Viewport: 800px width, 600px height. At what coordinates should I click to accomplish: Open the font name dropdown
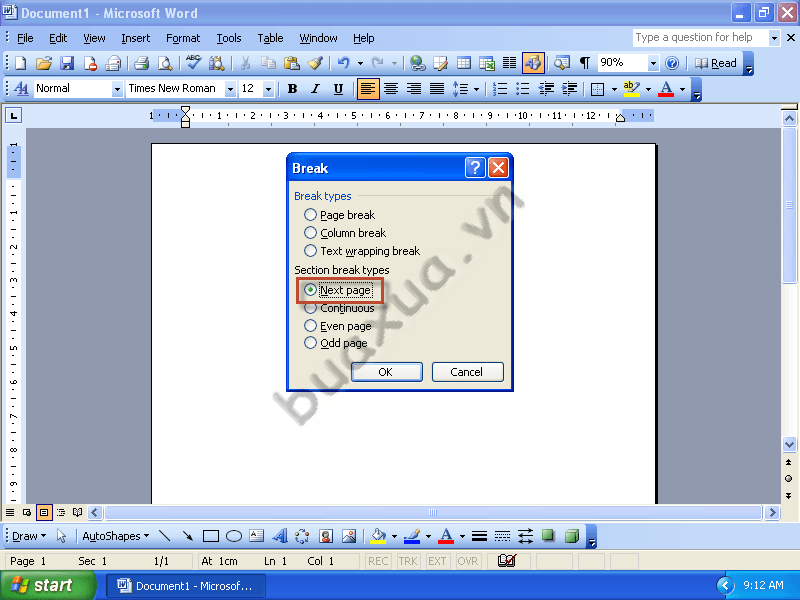coord(230,89)
